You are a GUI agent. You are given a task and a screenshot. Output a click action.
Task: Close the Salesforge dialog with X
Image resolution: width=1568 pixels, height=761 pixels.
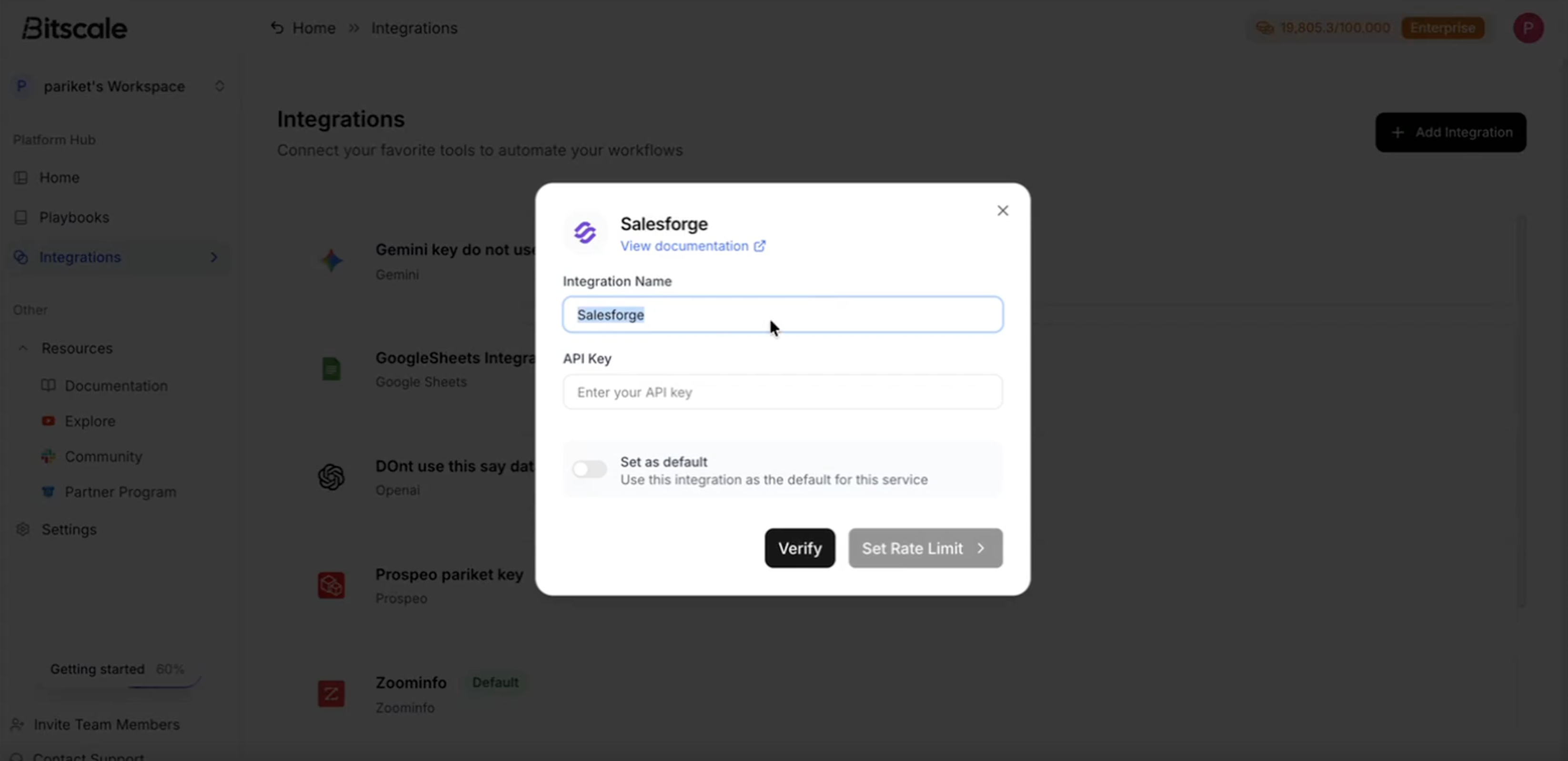point(1003,210)
